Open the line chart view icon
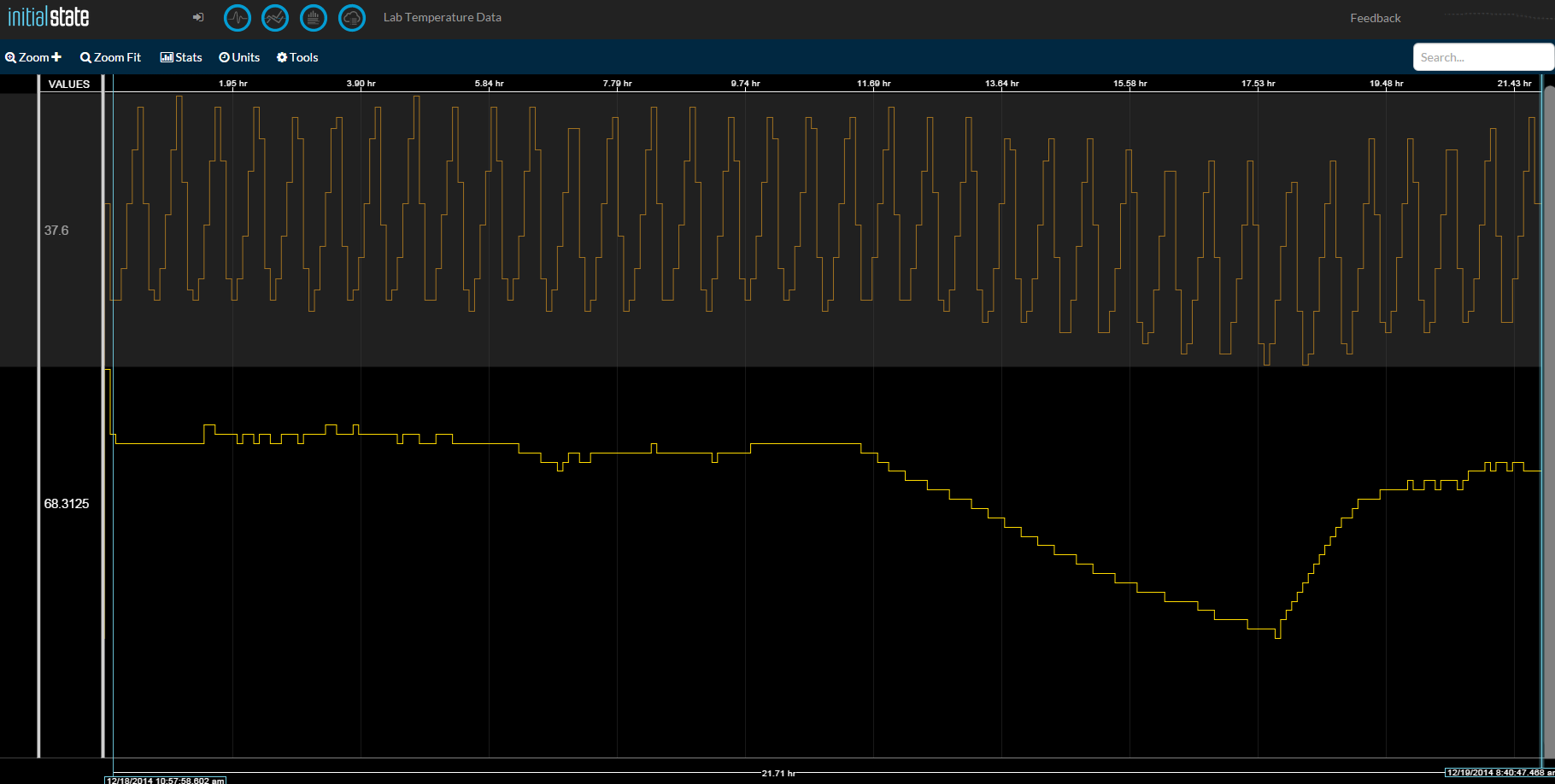This screenshot has height=784, width=1555. [275, 18]
